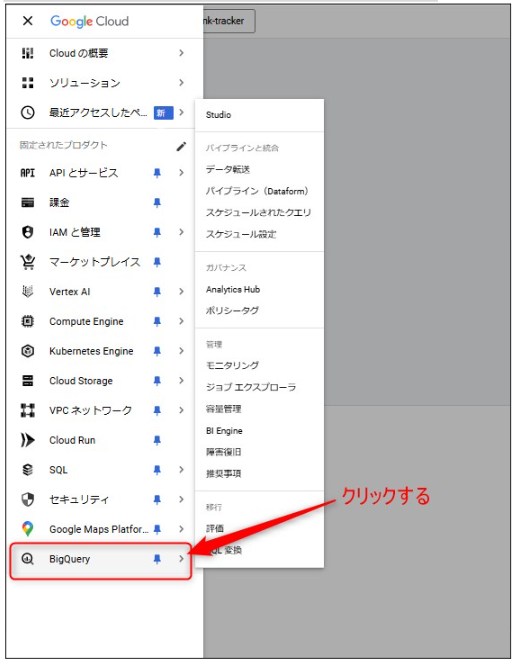Unpin the Cloud Run product
This screenshot has width=516, height=666.
coord(157,440)
